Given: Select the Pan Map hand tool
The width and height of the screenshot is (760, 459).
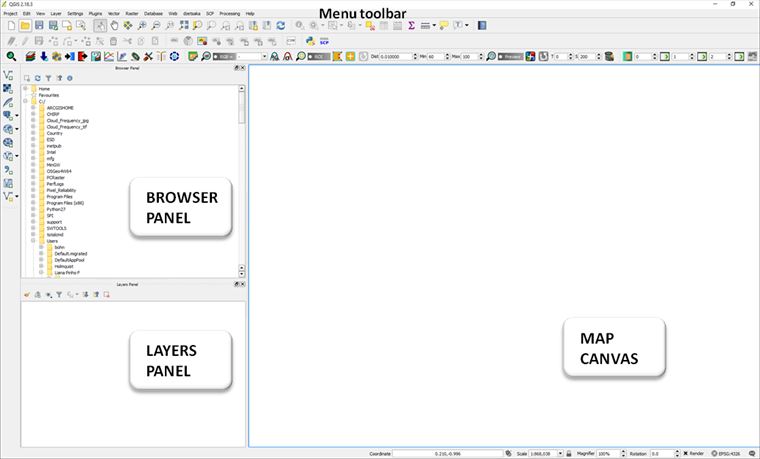Looking at the screenshot, I should click(115, 25).
